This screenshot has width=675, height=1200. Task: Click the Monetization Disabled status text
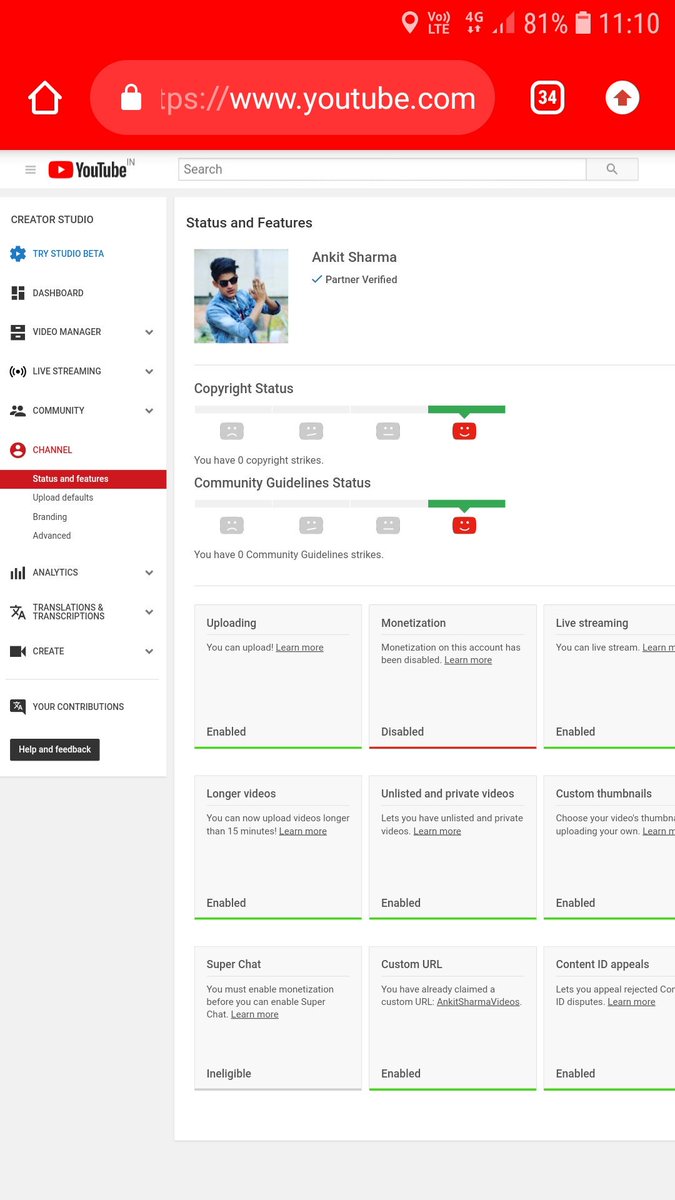point(403,732)
